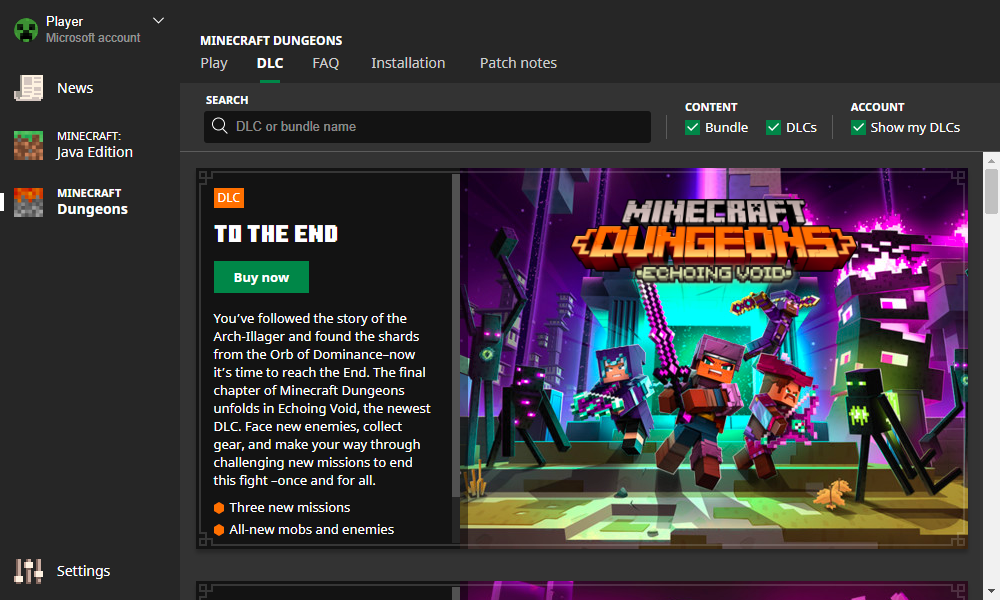Uncheck the DLCs content filter

(x=773, y=128)
